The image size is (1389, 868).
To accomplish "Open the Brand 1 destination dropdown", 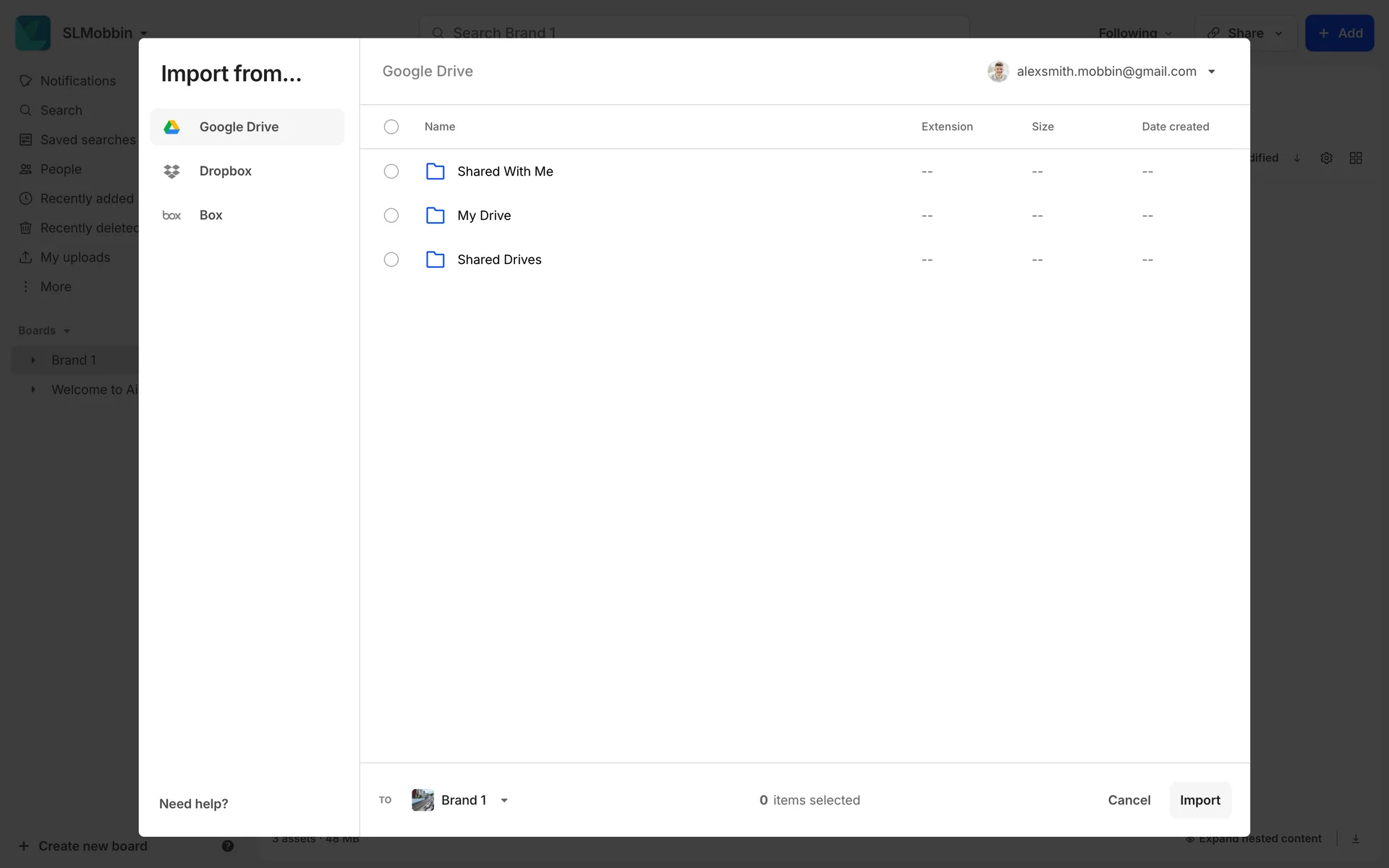I will pos(504,800).
